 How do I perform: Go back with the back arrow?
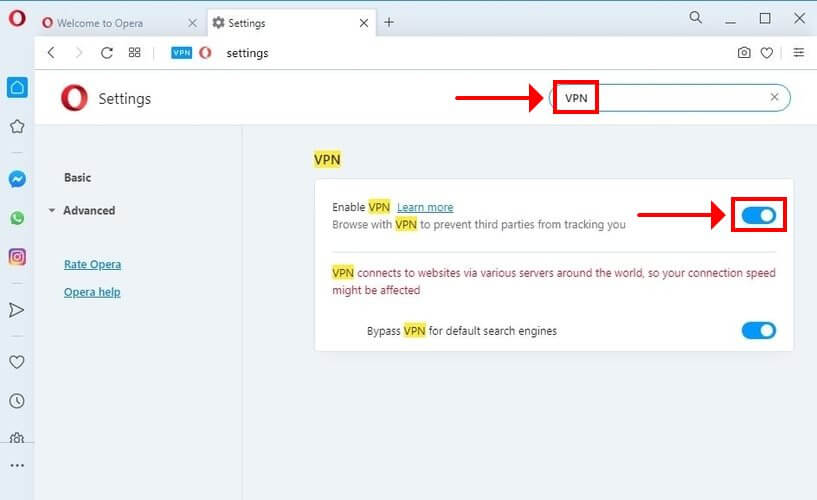coord(51,53)
